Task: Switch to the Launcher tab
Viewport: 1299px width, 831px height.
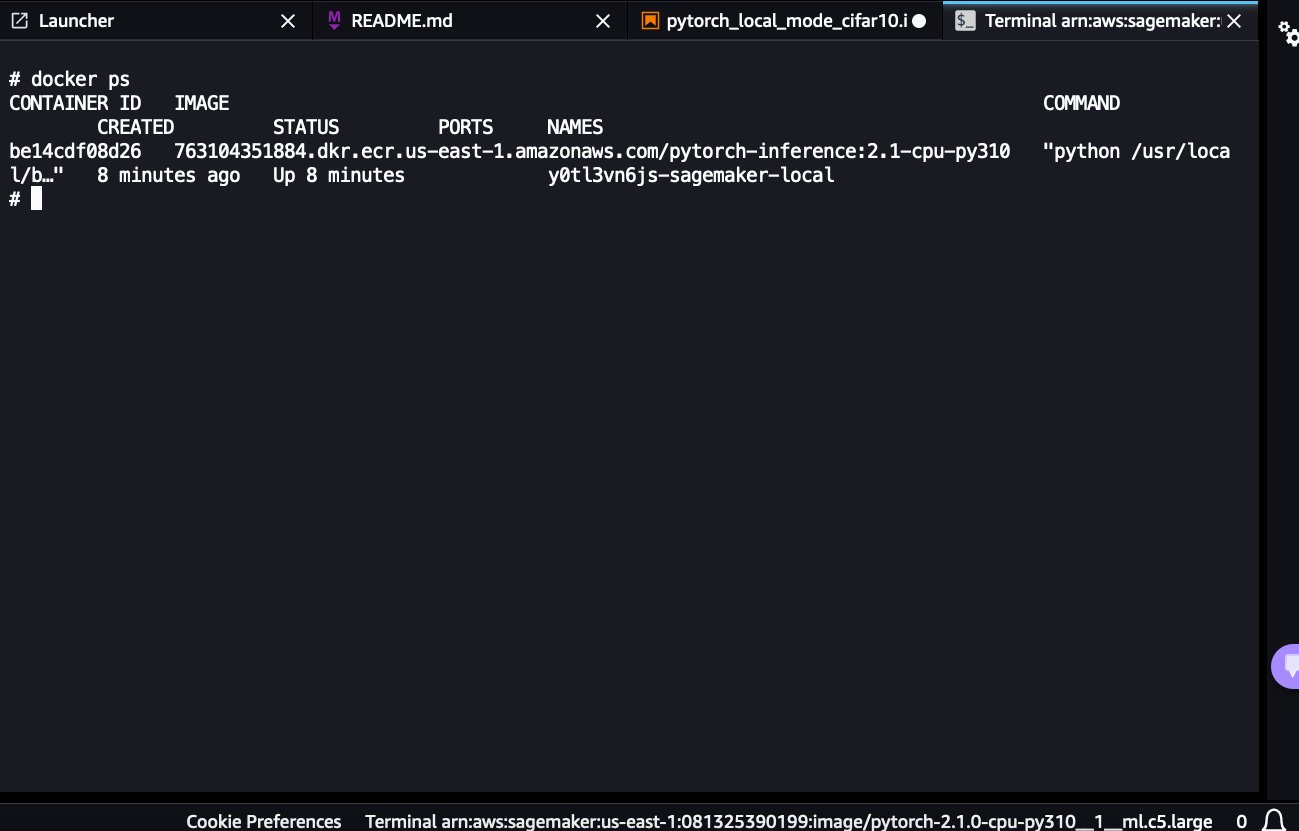Action: pyautogui.click(x=155, y=20)
